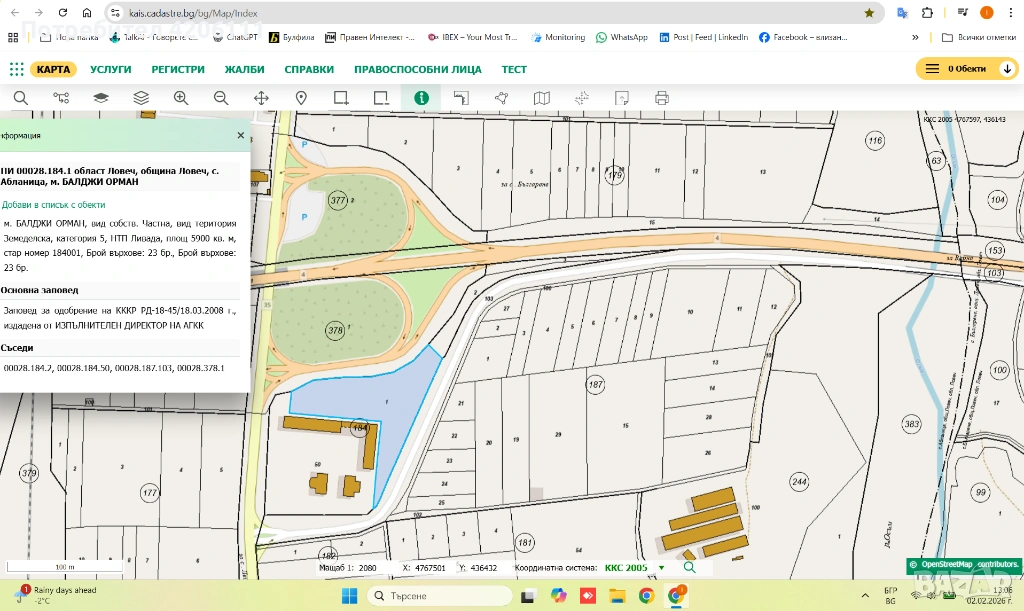Open the green apps grid menu

pyautogui.click(x=16, y=69)
